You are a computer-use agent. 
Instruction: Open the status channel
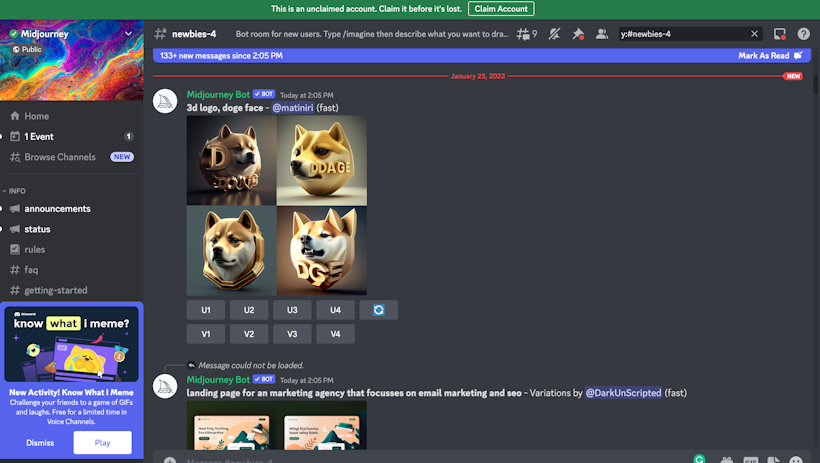72,229
